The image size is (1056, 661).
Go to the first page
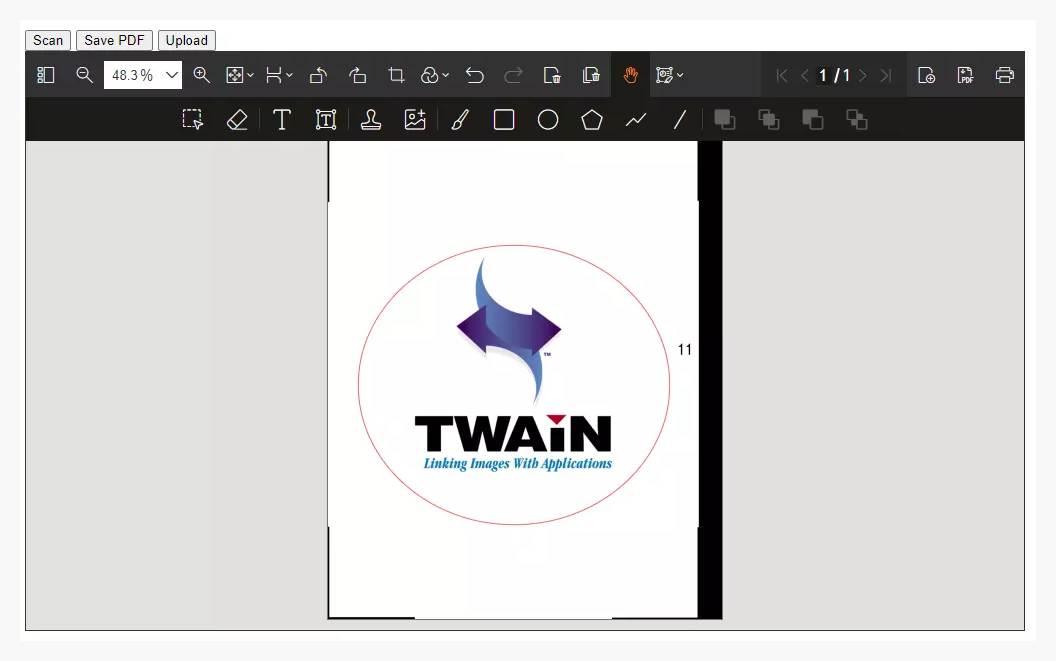point(782,75)
